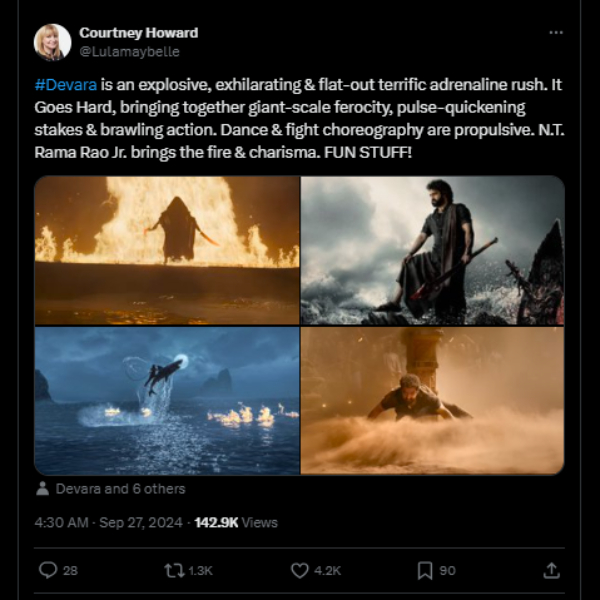Click 'Devara and 6 others' tagged link
The image size is (600, 600).
(120, 489)
